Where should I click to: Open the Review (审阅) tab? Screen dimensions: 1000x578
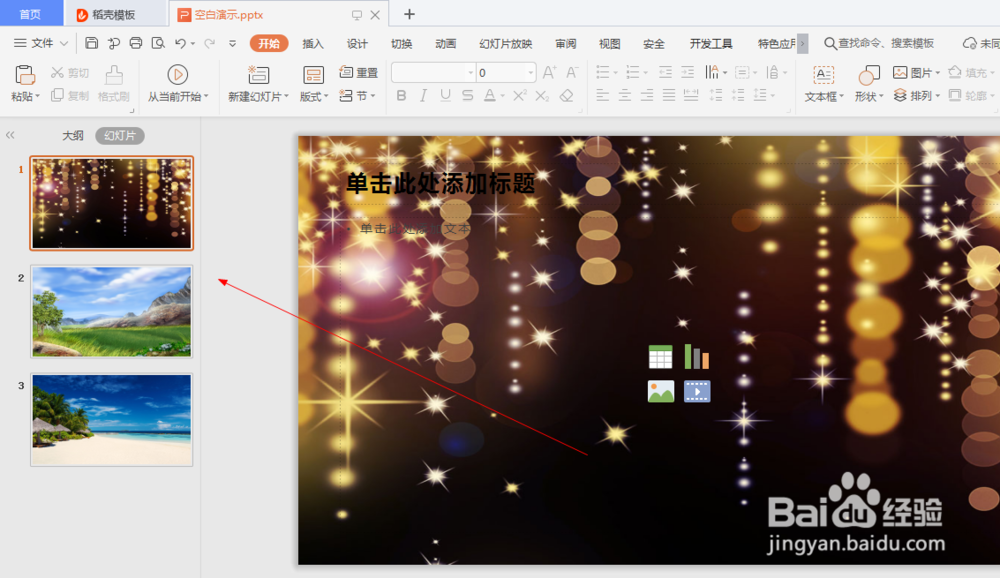coord(566,43)
